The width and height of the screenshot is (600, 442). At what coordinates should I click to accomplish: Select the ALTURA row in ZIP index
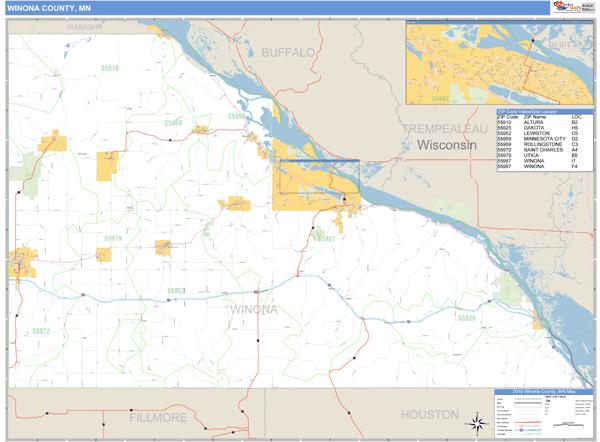pos(538,123)
